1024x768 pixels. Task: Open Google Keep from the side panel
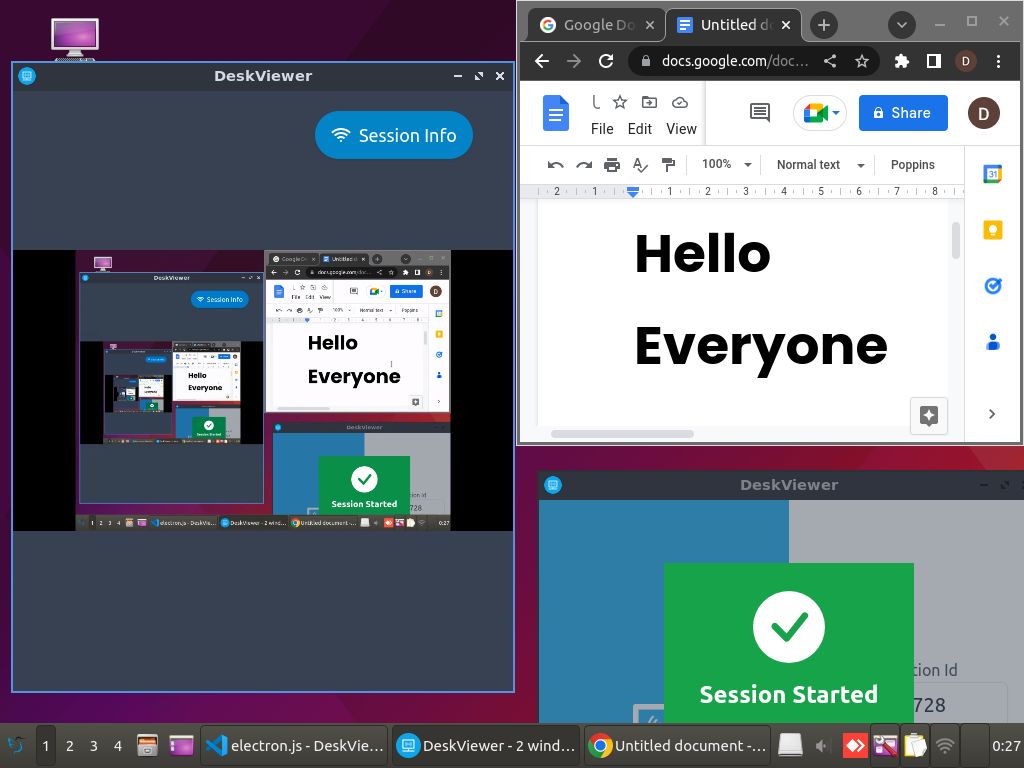992,231
